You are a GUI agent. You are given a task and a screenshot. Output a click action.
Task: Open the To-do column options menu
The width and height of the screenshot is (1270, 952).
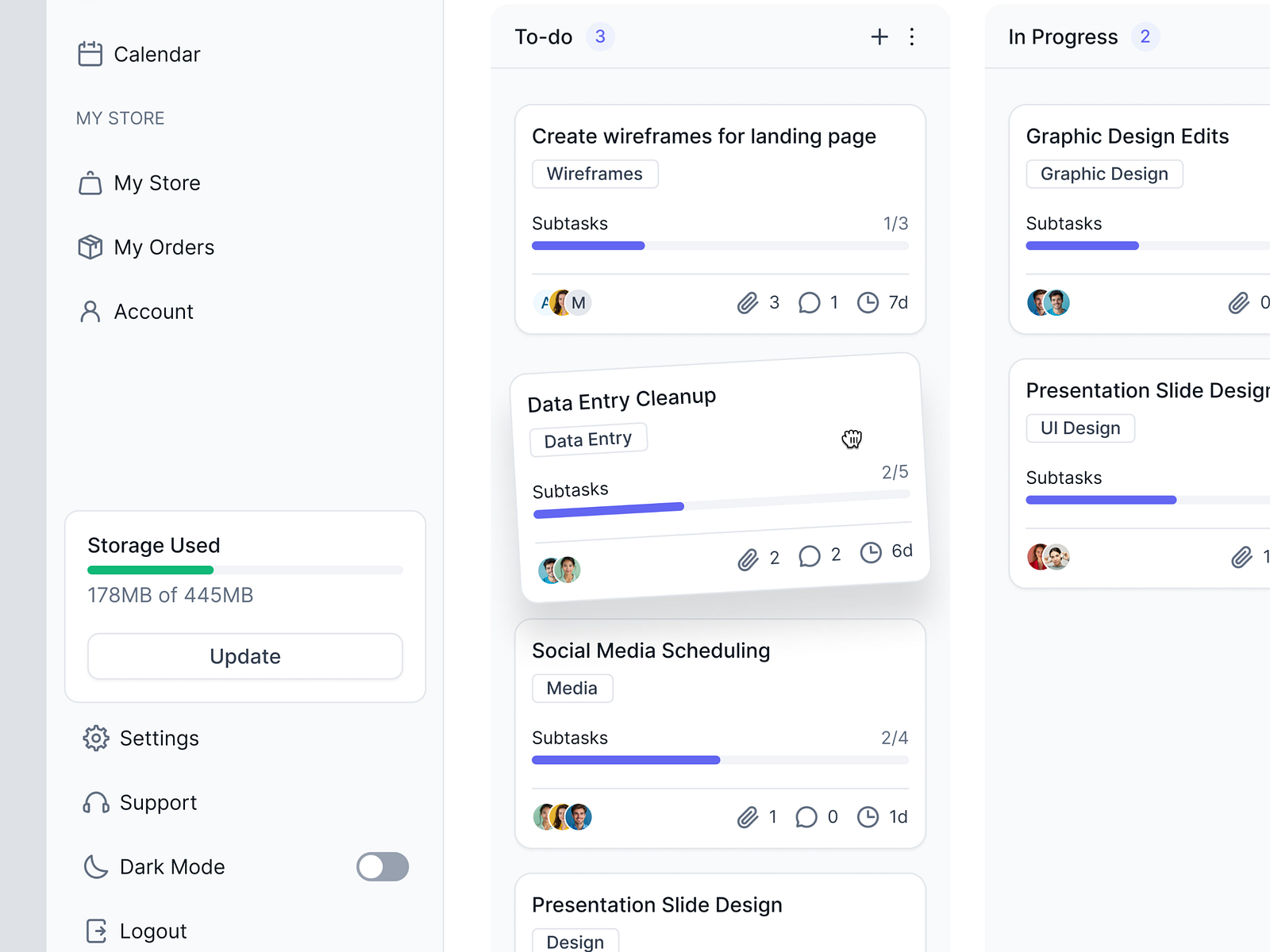(x=912, y=36)
